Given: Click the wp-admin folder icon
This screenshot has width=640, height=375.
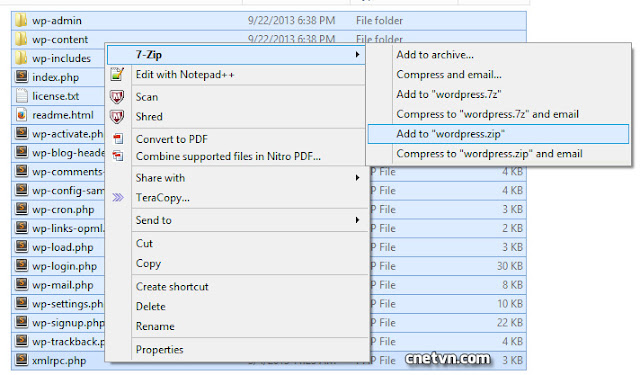Looking at the screenshot, I should [x=21, y=20].
